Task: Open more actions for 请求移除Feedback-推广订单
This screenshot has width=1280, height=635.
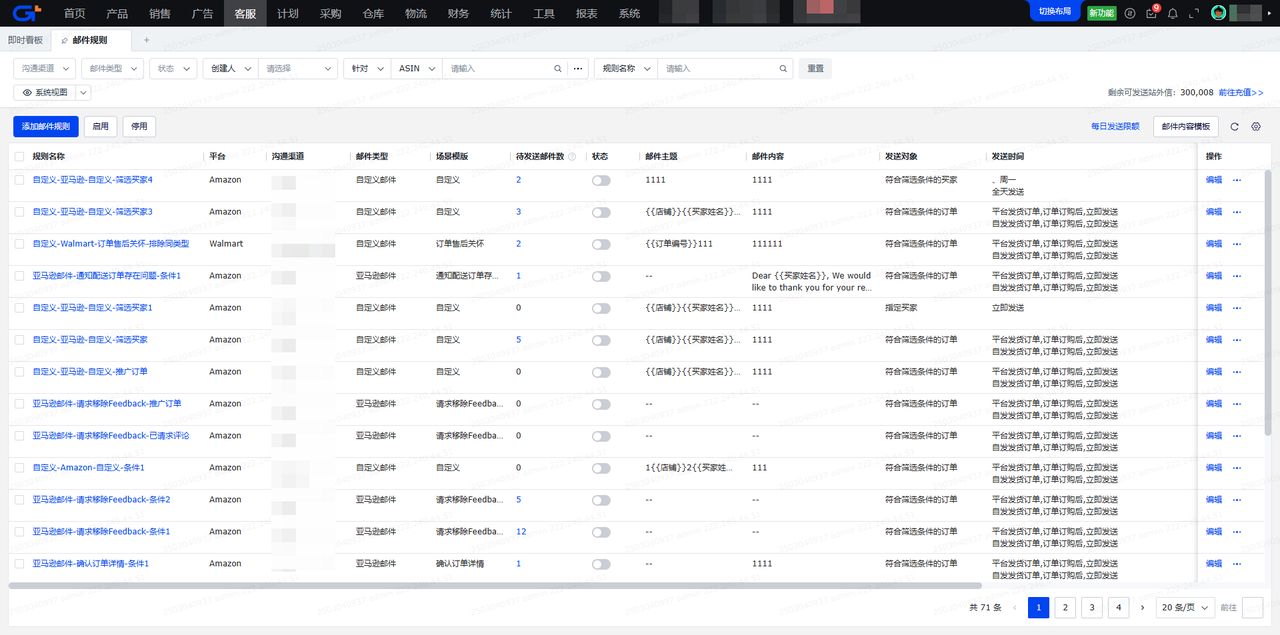Action: (1237, 404)
